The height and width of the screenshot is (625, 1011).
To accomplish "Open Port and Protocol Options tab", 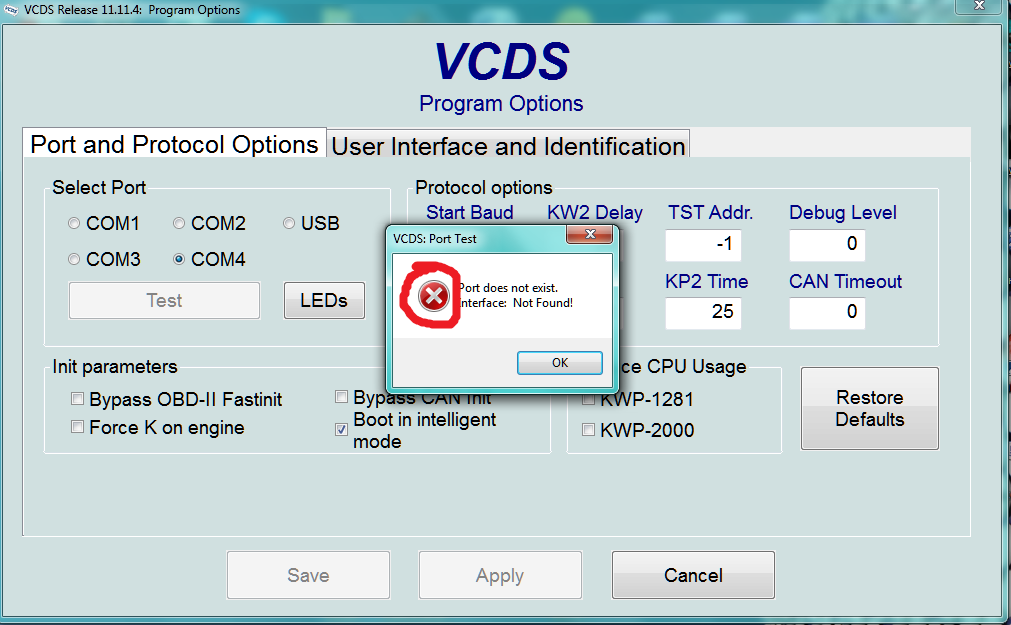I will [x=174, y=144].
